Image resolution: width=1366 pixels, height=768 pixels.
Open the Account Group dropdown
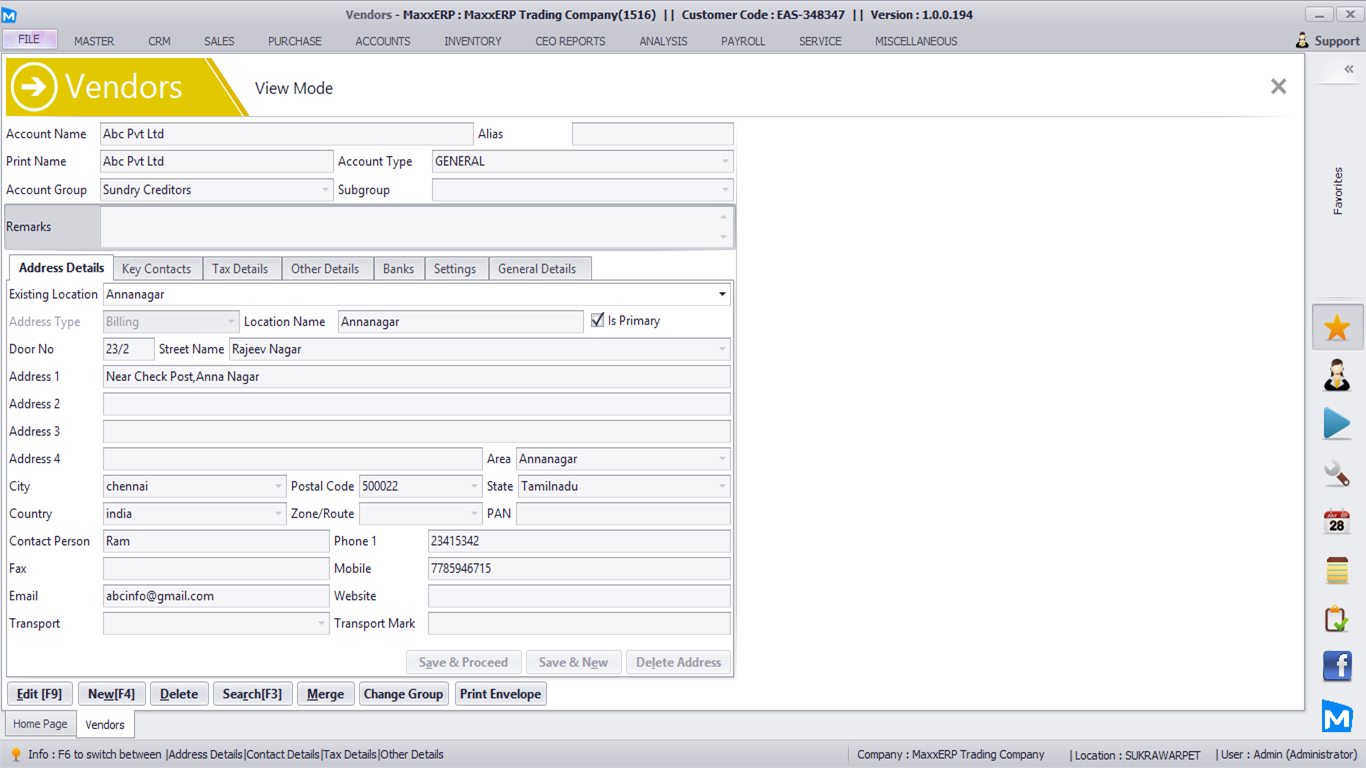(x=325, y=190)
